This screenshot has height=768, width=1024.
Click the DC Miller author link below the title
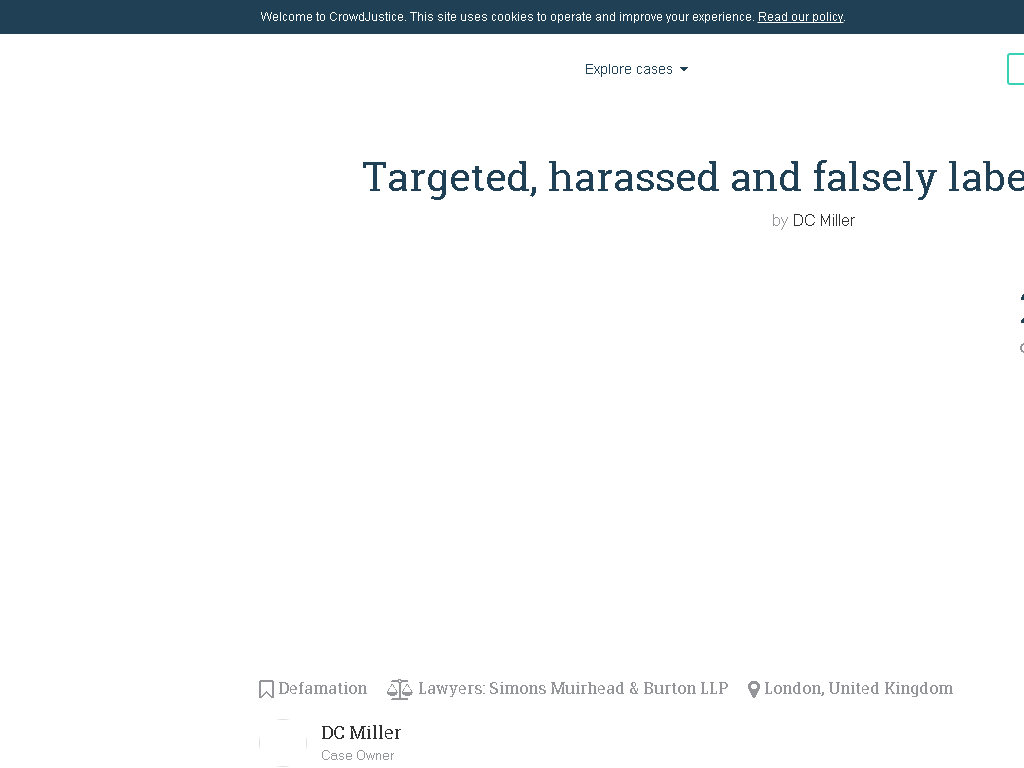coord(824,221)
